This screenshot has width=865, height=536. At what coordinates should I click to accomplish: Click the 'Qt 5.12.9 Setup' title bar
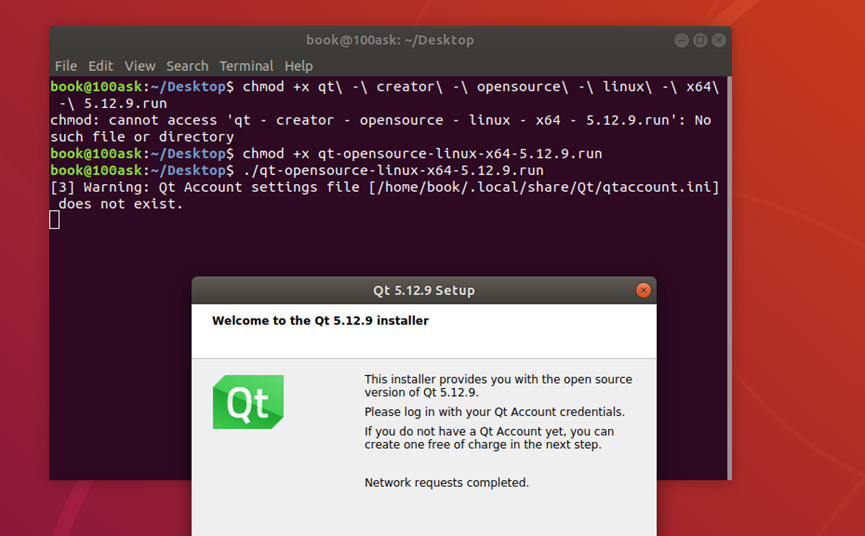424,291
